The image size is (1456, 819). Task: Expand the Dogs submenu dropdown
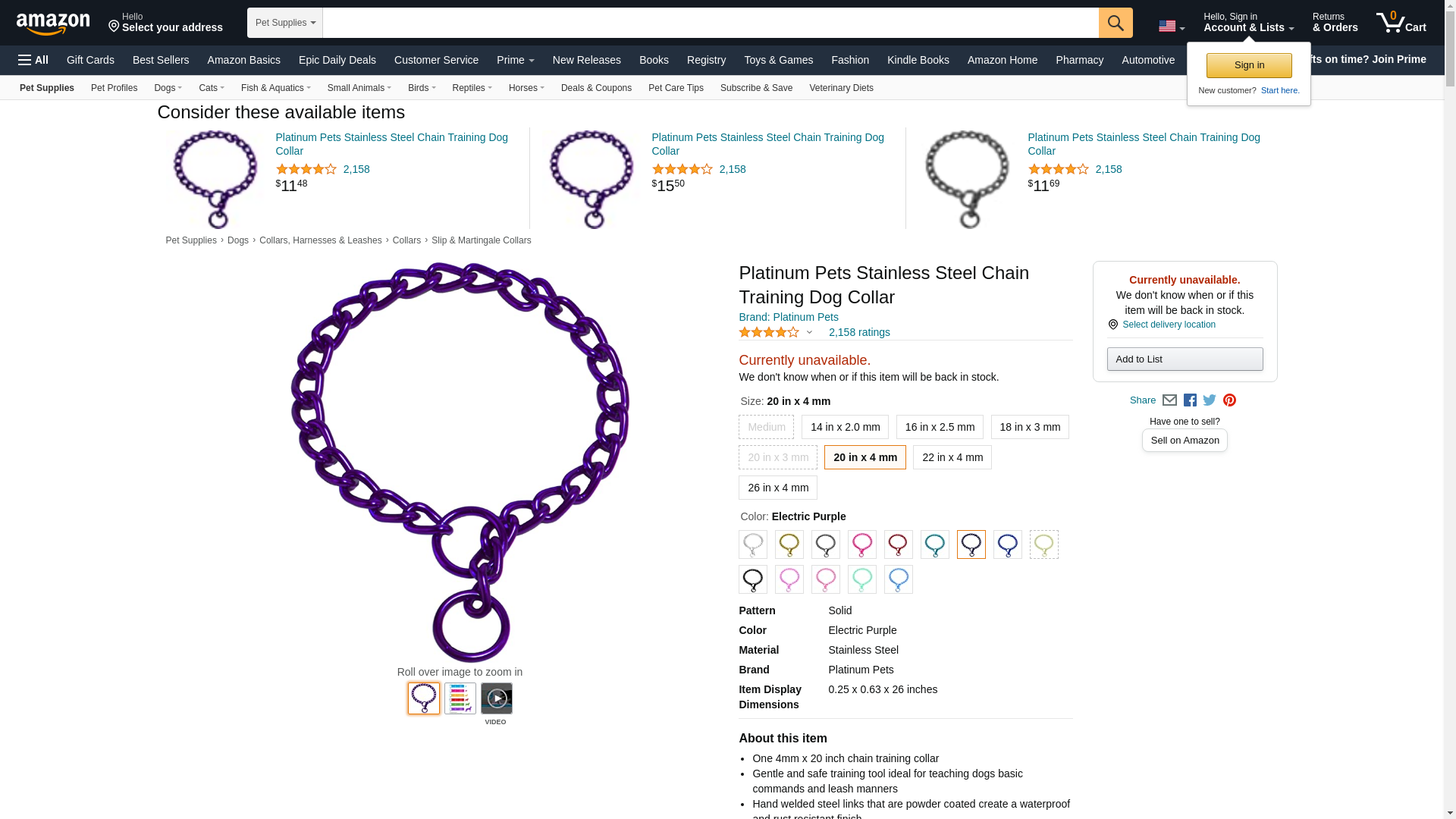point(168,88)
